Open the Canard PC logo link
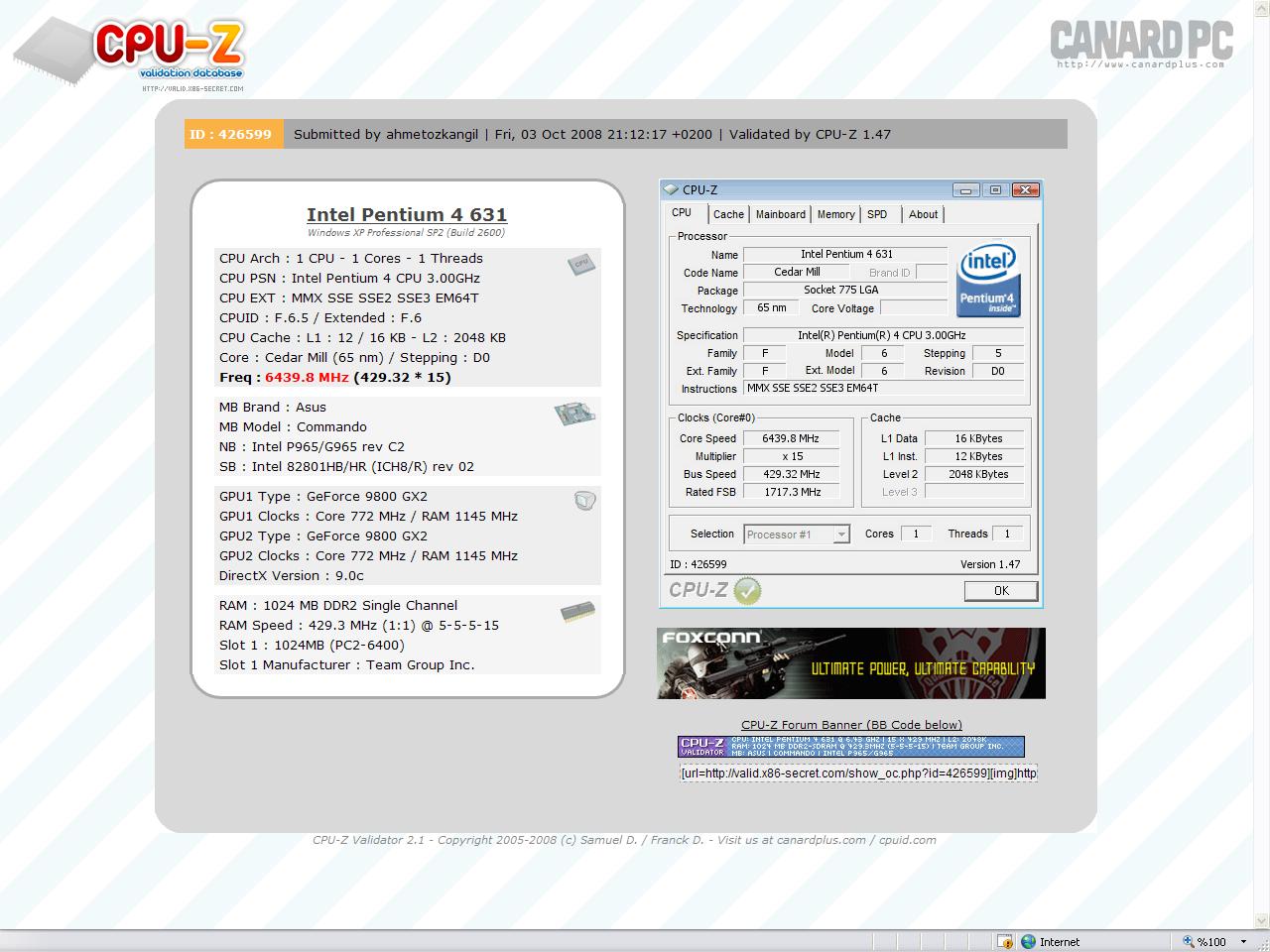 coord(1142,44)
